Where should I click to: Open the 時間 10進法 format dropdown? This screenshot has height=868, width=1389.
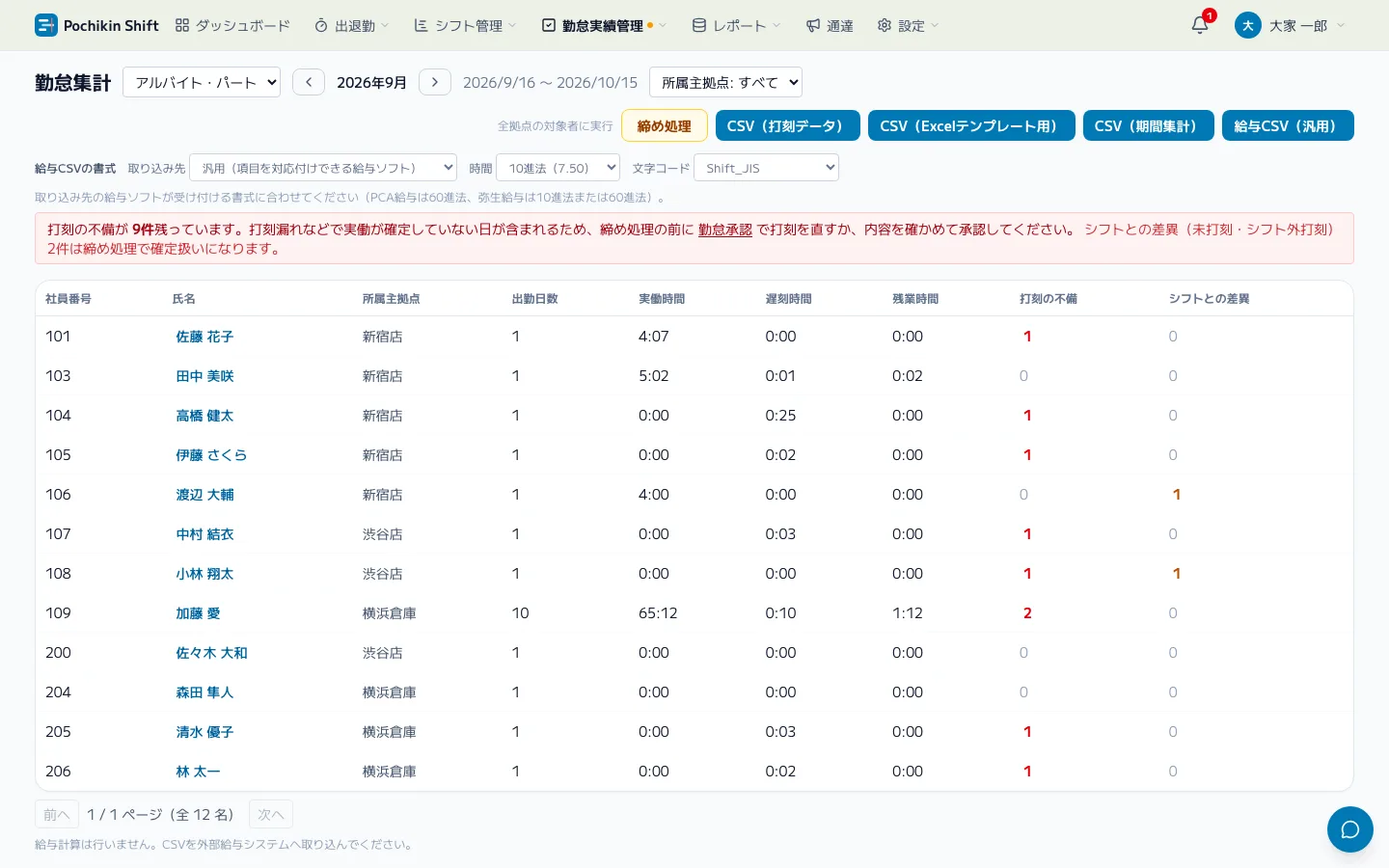tap(558, 168)
